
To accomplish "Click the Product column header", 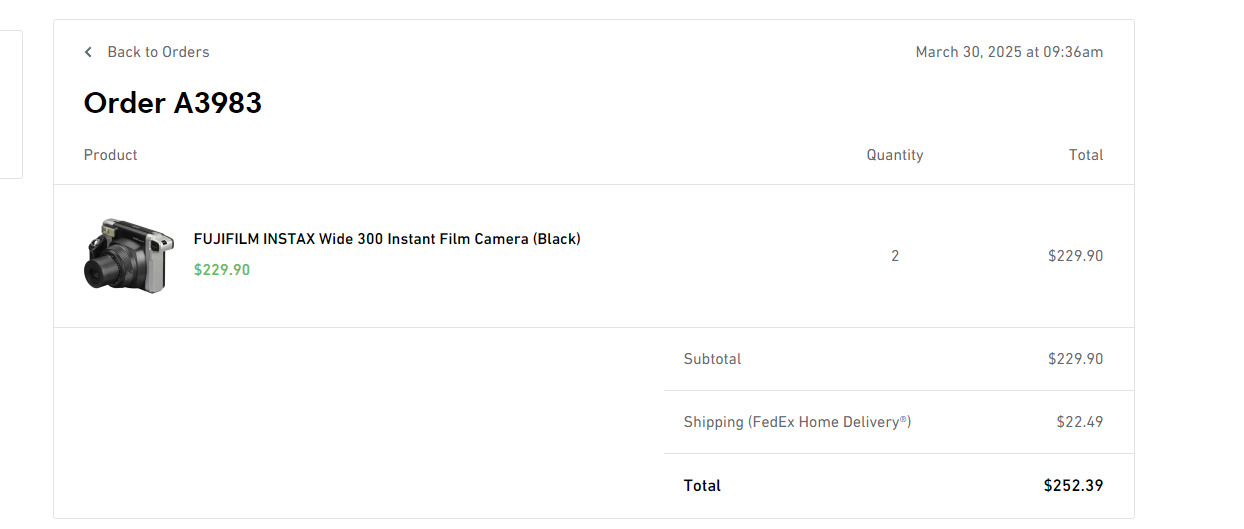I will pyautogui.click(x=111, y=155).
